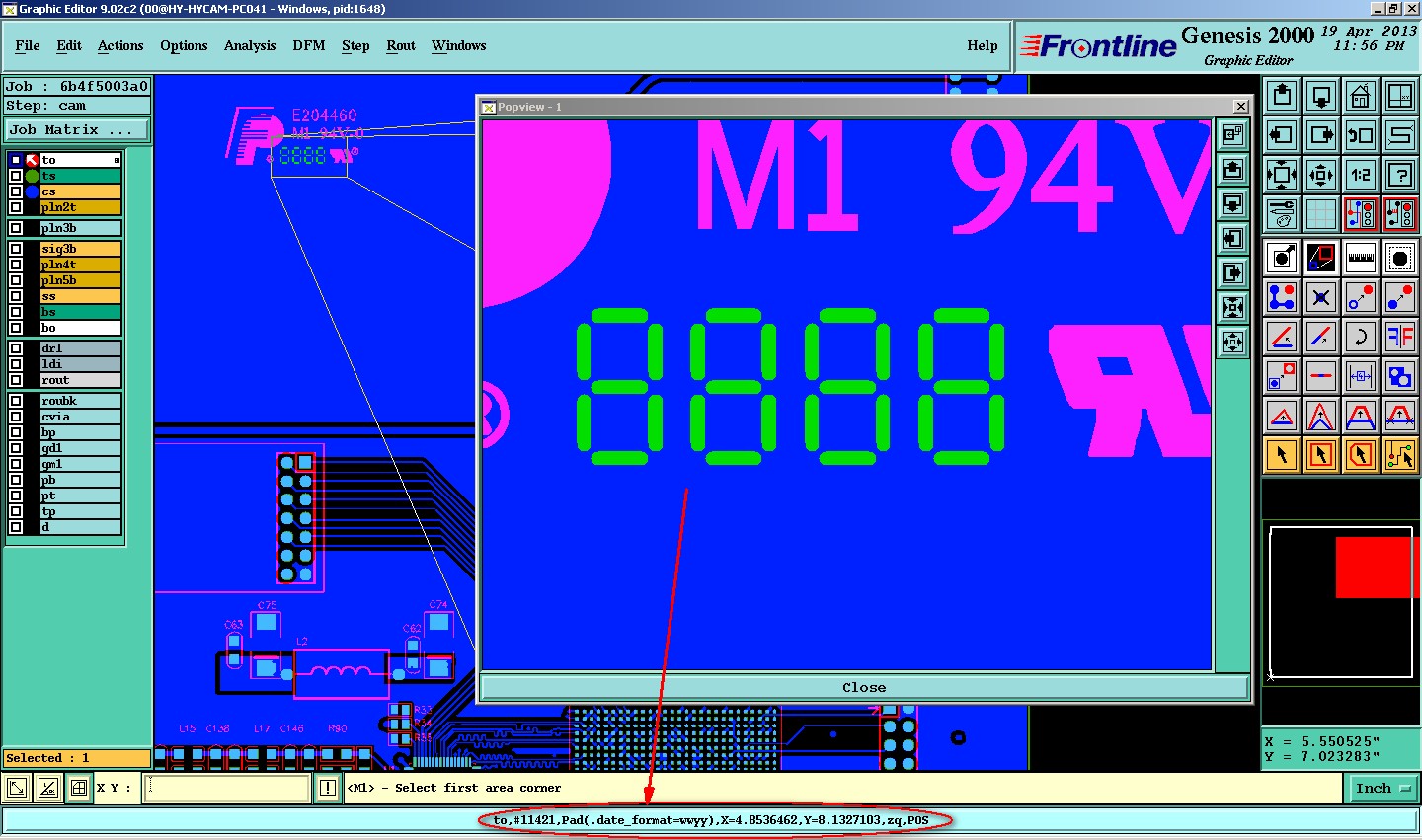Viewport: 1422px width, 840px height.
Task: Open the Step menu
Action: 355,45
